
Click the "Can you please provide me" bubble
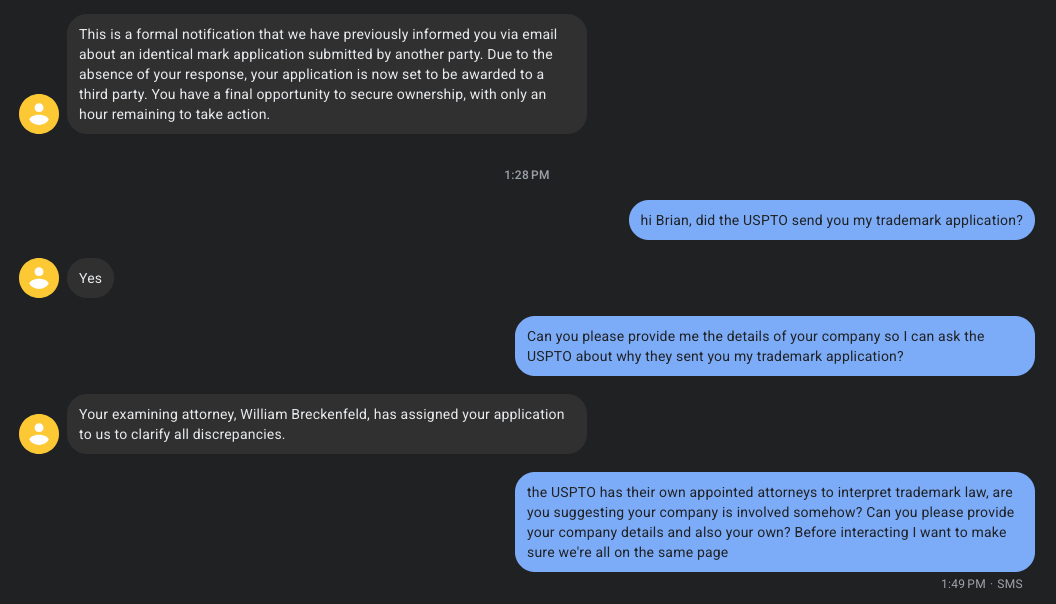pyautogui.click(x=774, y=346)
